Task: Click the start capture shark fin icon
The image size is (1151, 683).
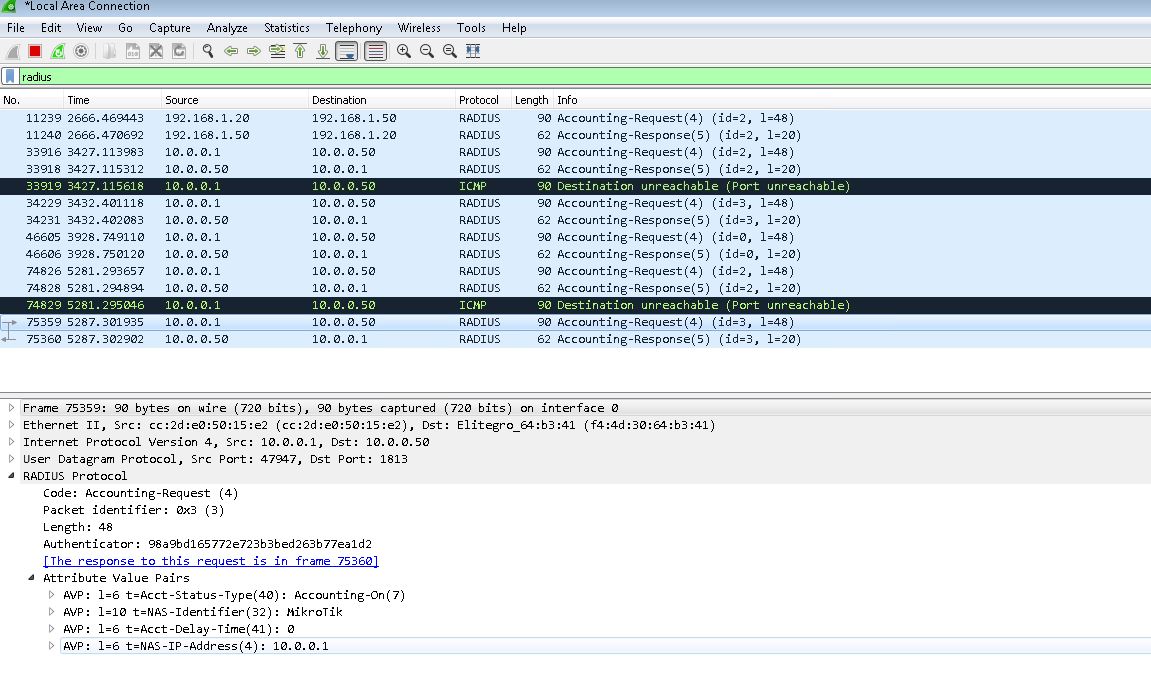Action: (12, 51)
